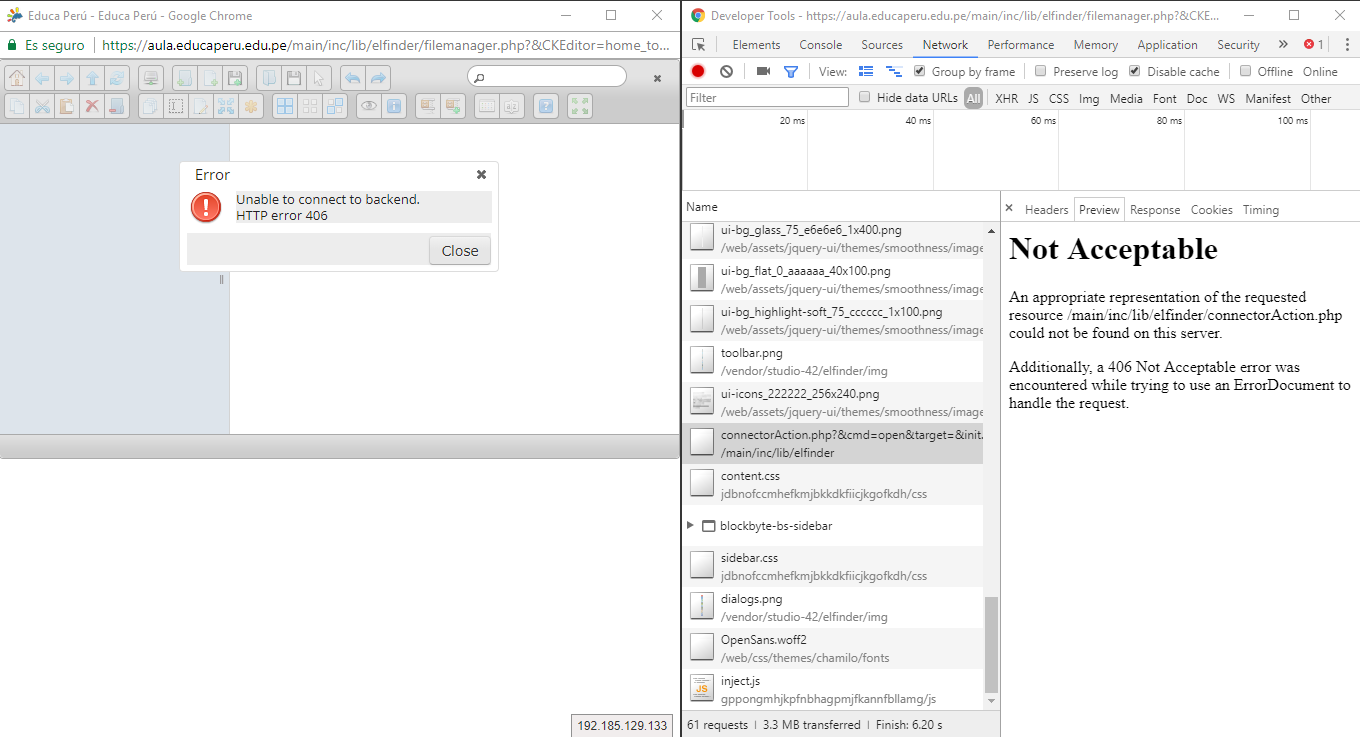
Task: Clear the network log with the block icon
Action: click(727, 71)
